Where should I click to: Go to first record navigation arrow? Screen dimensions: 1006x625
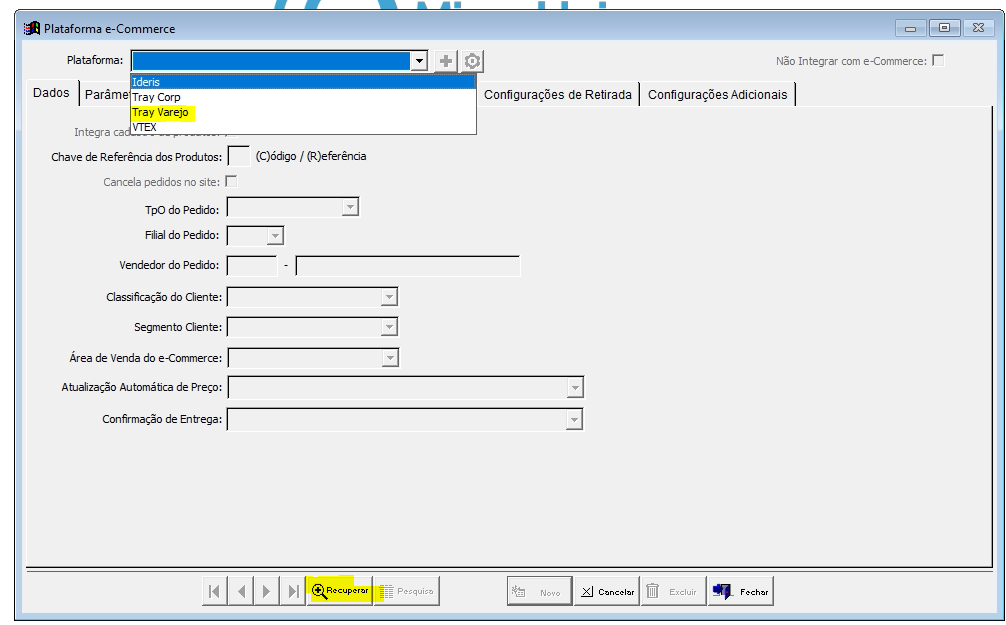click(214, 591)
